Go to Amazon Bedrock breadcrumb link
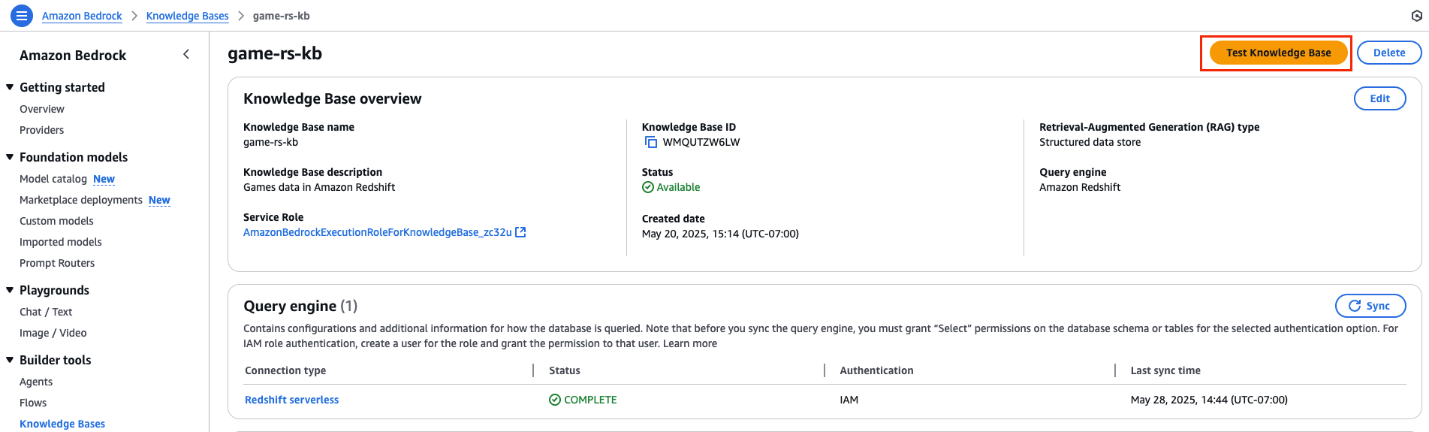1429x432 pixels. click(x=82, y=16)
